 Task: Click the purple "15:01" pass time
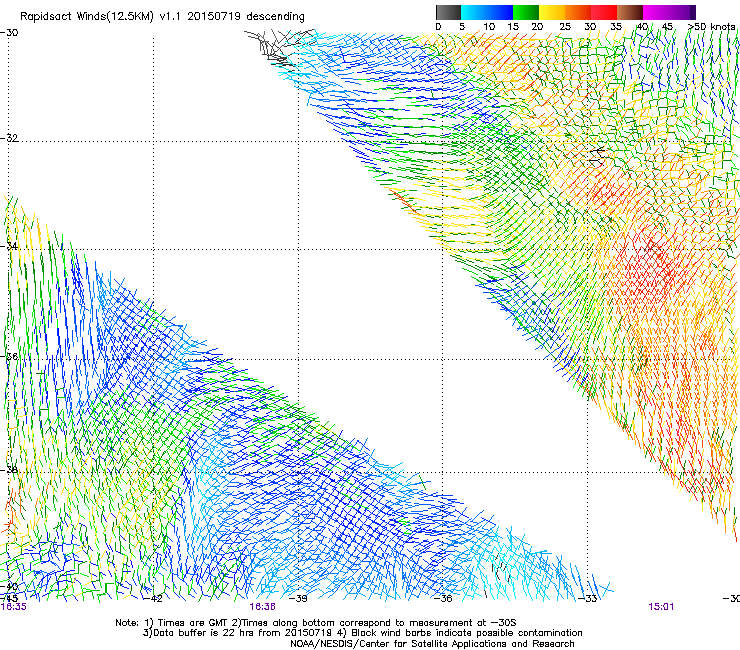661,607
